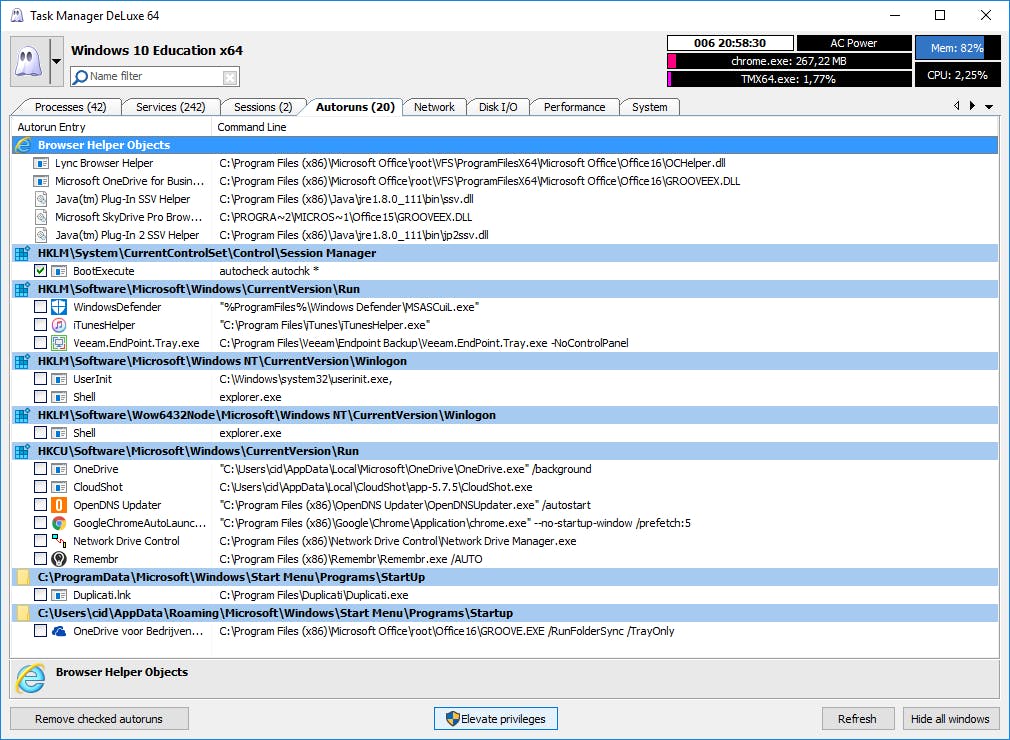This screenshot has width=1010, height=740.
Task: Click the registry icon of HKCU CurrentVersion\Run
Action: click(x=23, y=451)
